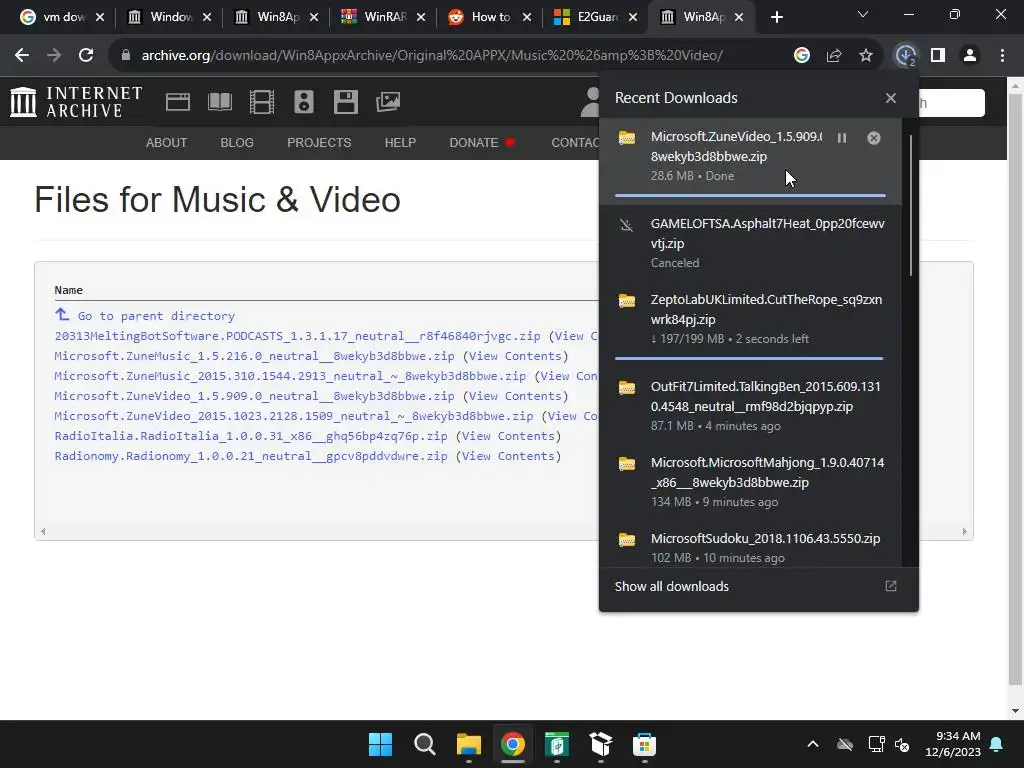Open the Chrome profile avatar
The width and height of the screenshot is (1024, 768).
tap(970, 56)
